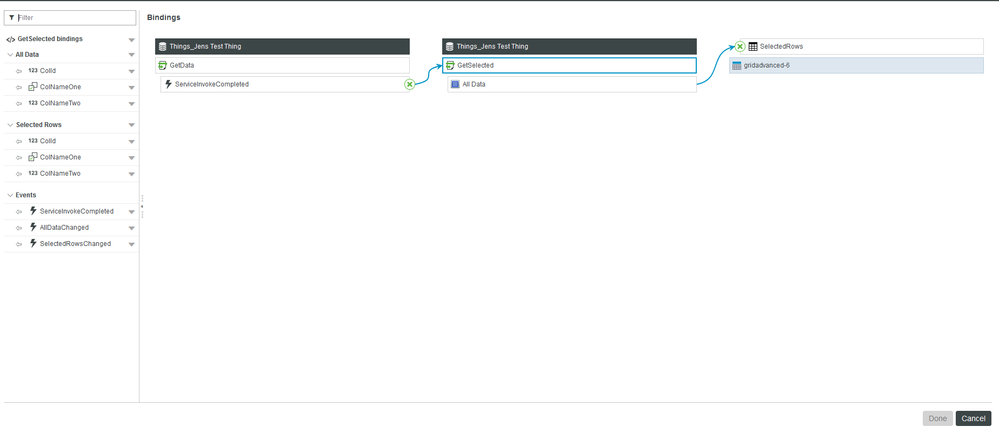
Task: Open dropdown for ColNameTwo under All Data
Action: (x=131, y=103)
